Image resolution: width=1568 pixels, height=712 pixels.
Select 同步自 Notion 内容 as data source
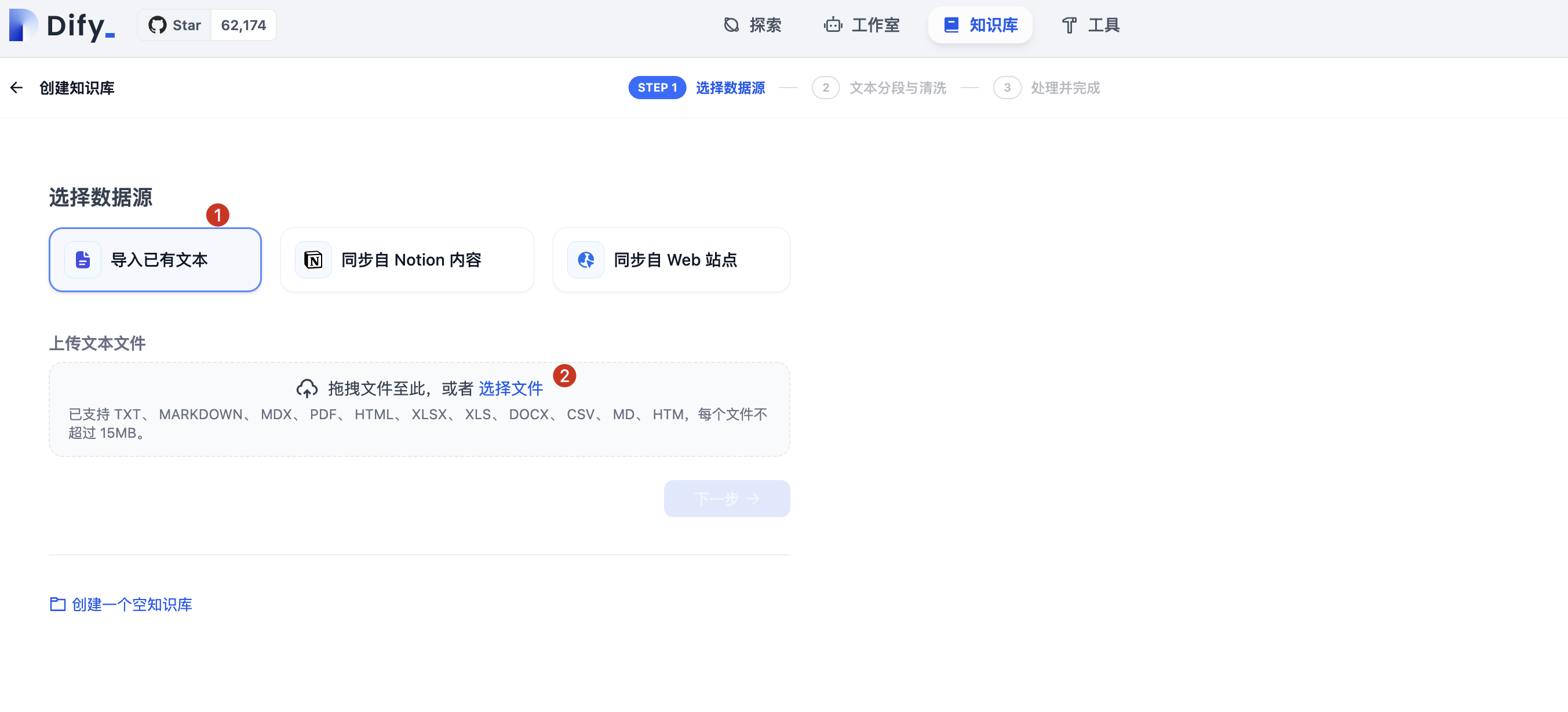[x=407, y=260]
